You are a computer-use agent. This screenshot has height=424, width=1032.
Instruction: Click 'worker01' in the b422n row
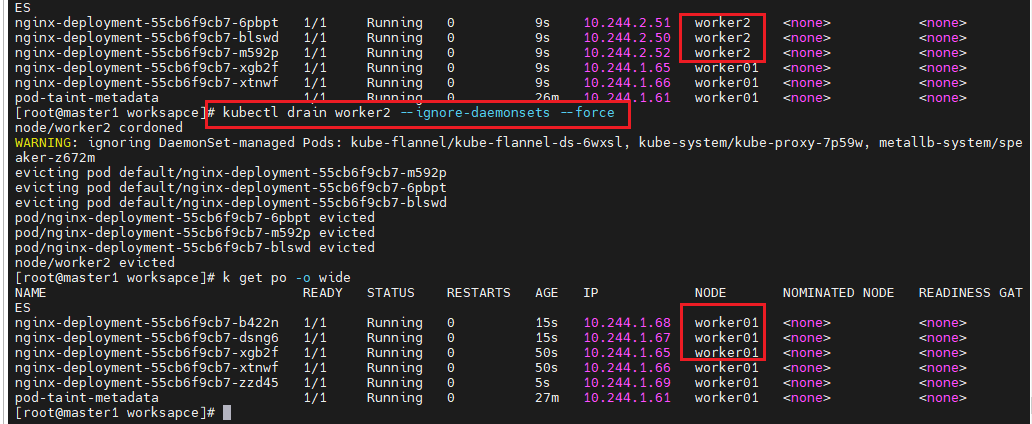click(x=726, y=323)
